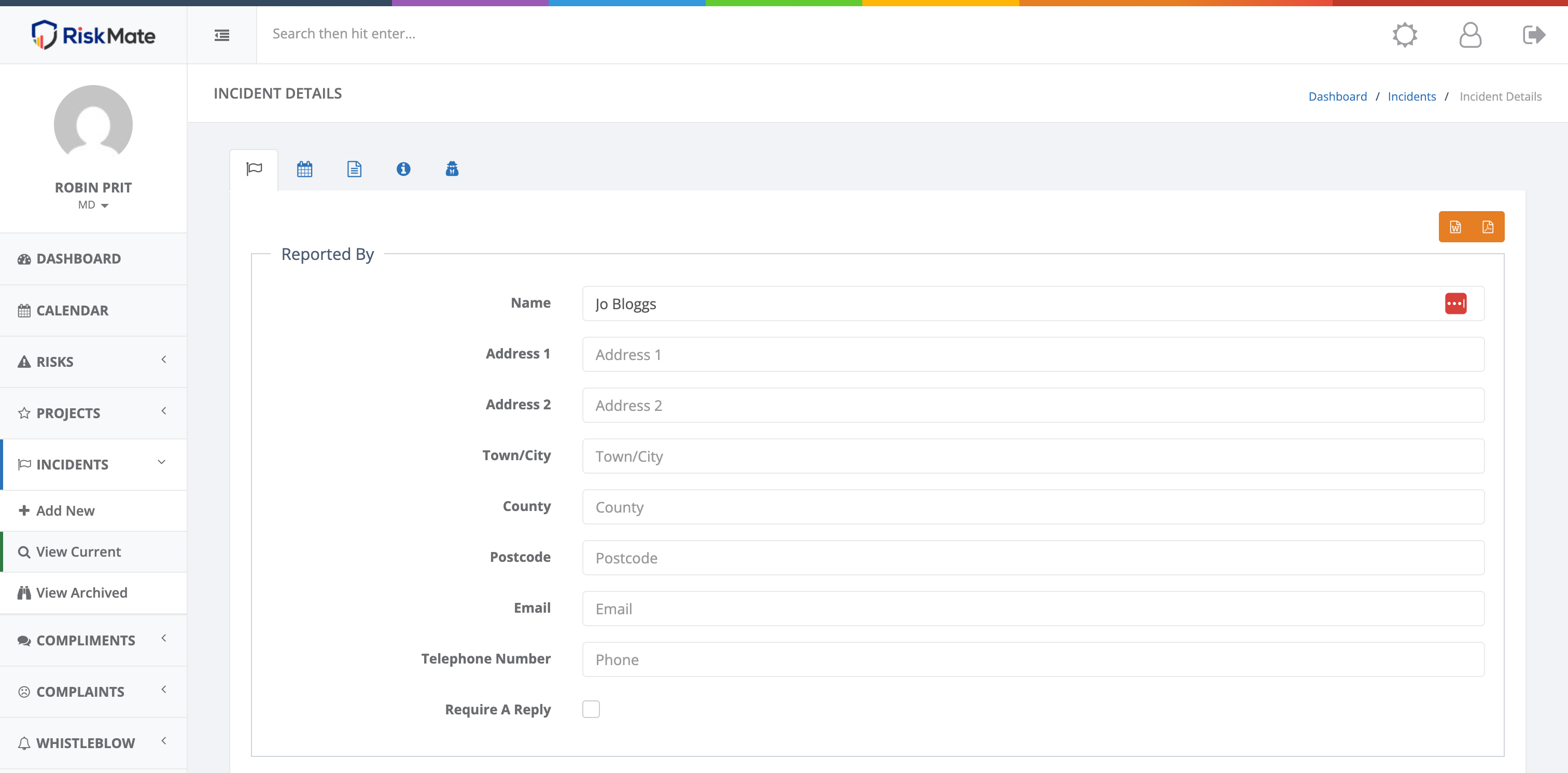Switch to the info circle tab
This screenshot has height=773, width=1568.
(403, 169)
